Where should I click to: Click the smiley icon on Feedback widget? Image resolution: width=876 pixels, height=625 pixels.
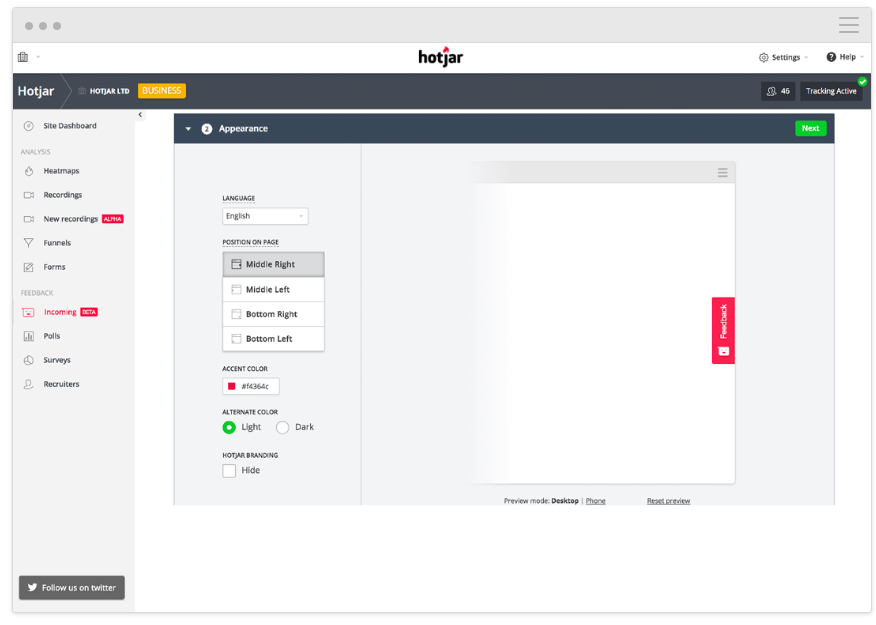point(723,351)
